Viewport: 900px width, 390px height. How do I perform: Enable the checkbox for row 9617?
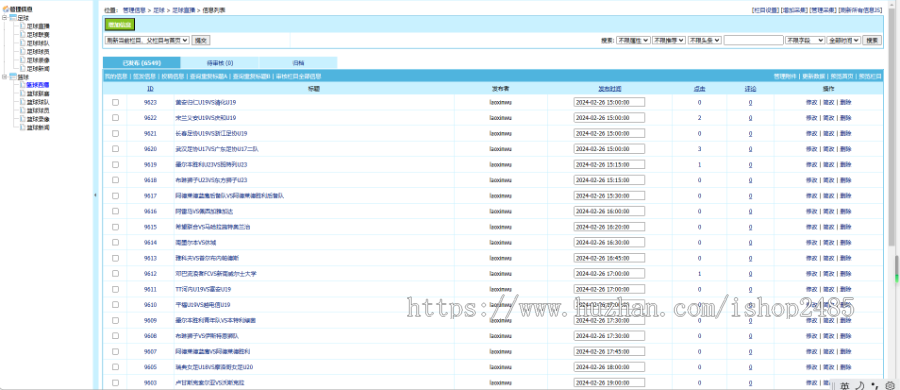(x=115, y=196)
